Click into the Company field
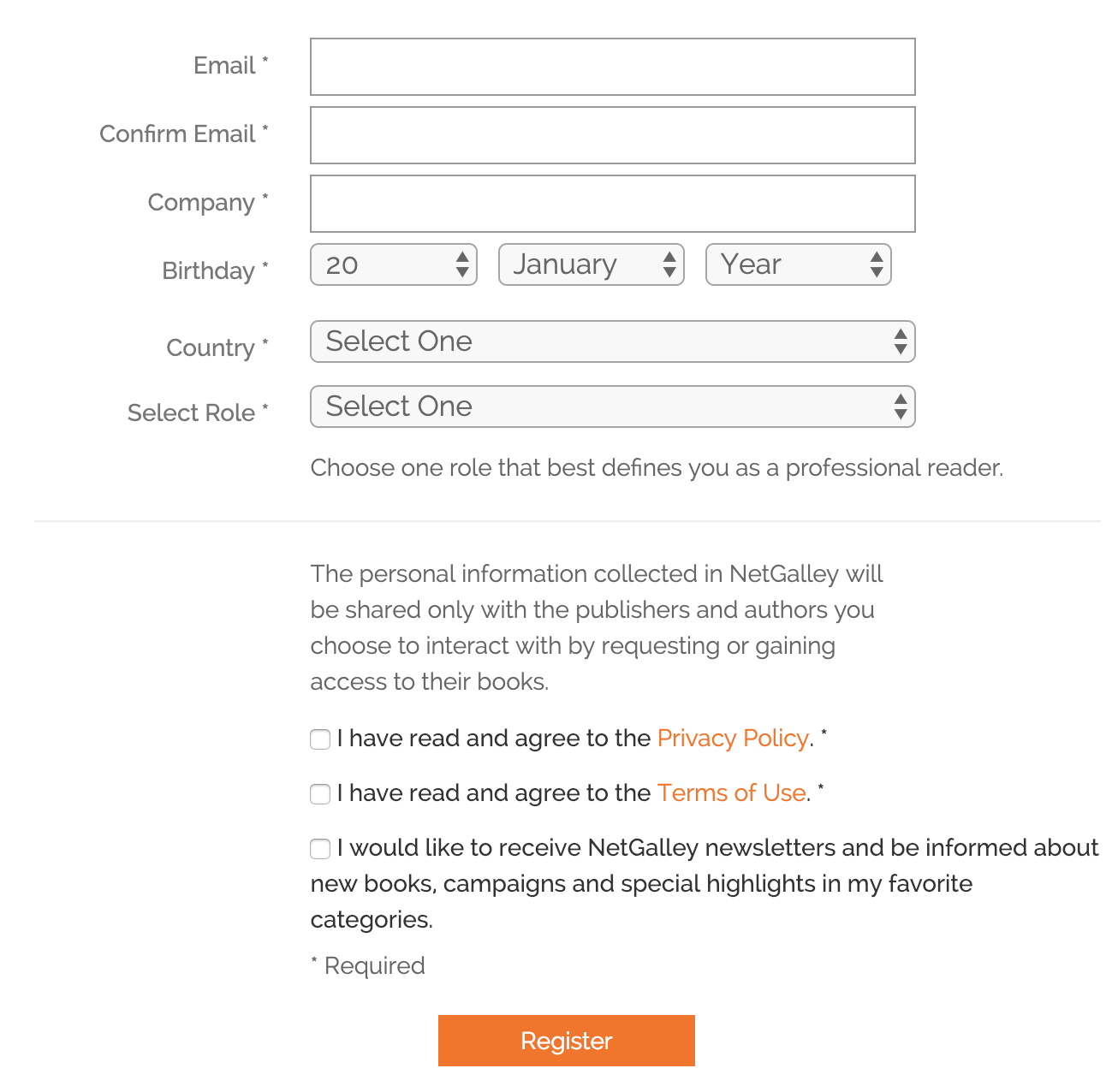 coord(612,204)
